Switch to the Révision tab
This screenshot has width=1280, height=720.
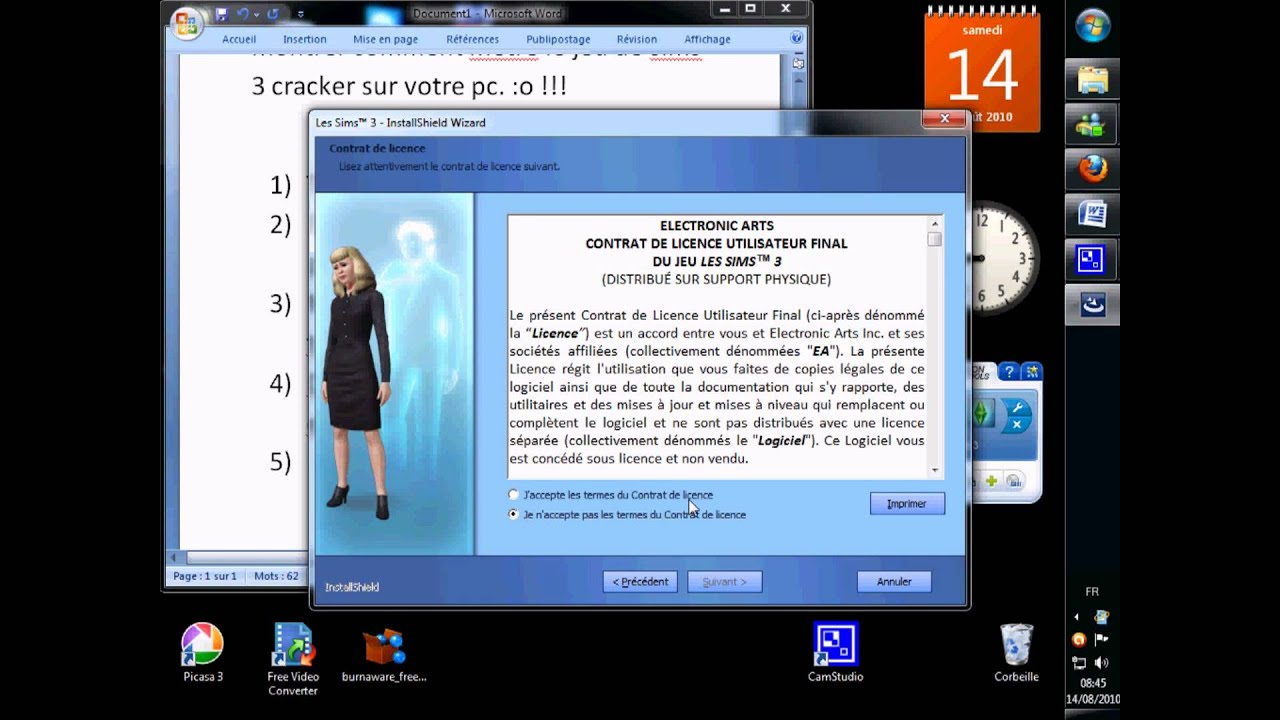637,39
